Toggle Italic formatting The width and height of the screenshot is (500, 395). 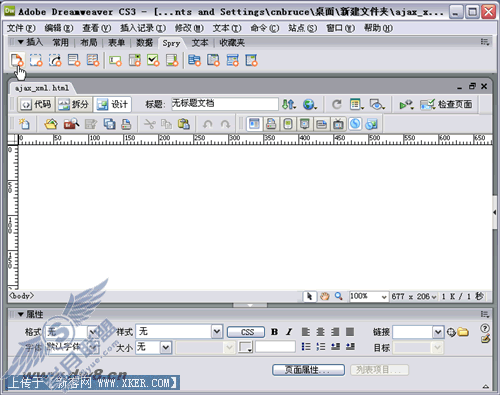[x=289, y=332]
